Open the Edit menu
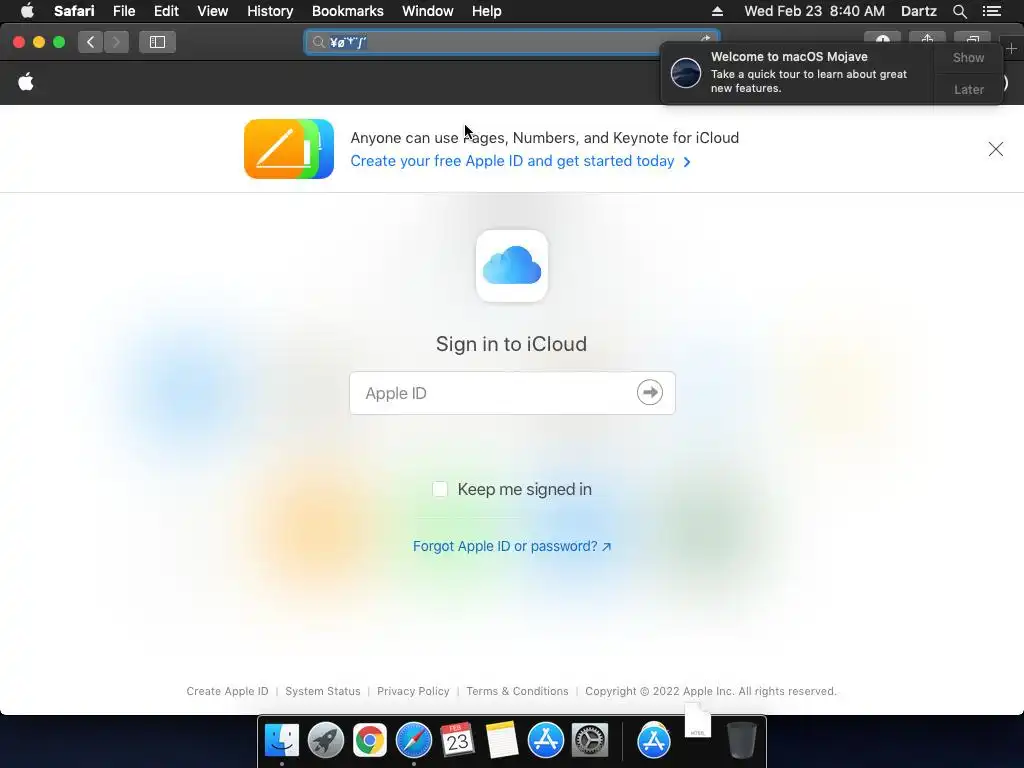The height and width of the screenshot is (768, 1024). pos(166,11)
